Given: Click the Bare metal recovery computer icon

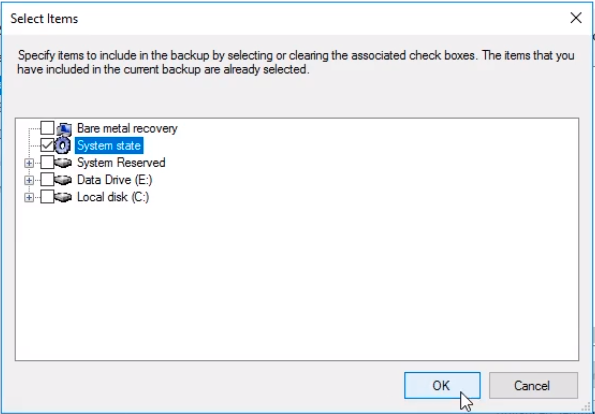Looking at the screenshot, I should click(x=64, y=129).
